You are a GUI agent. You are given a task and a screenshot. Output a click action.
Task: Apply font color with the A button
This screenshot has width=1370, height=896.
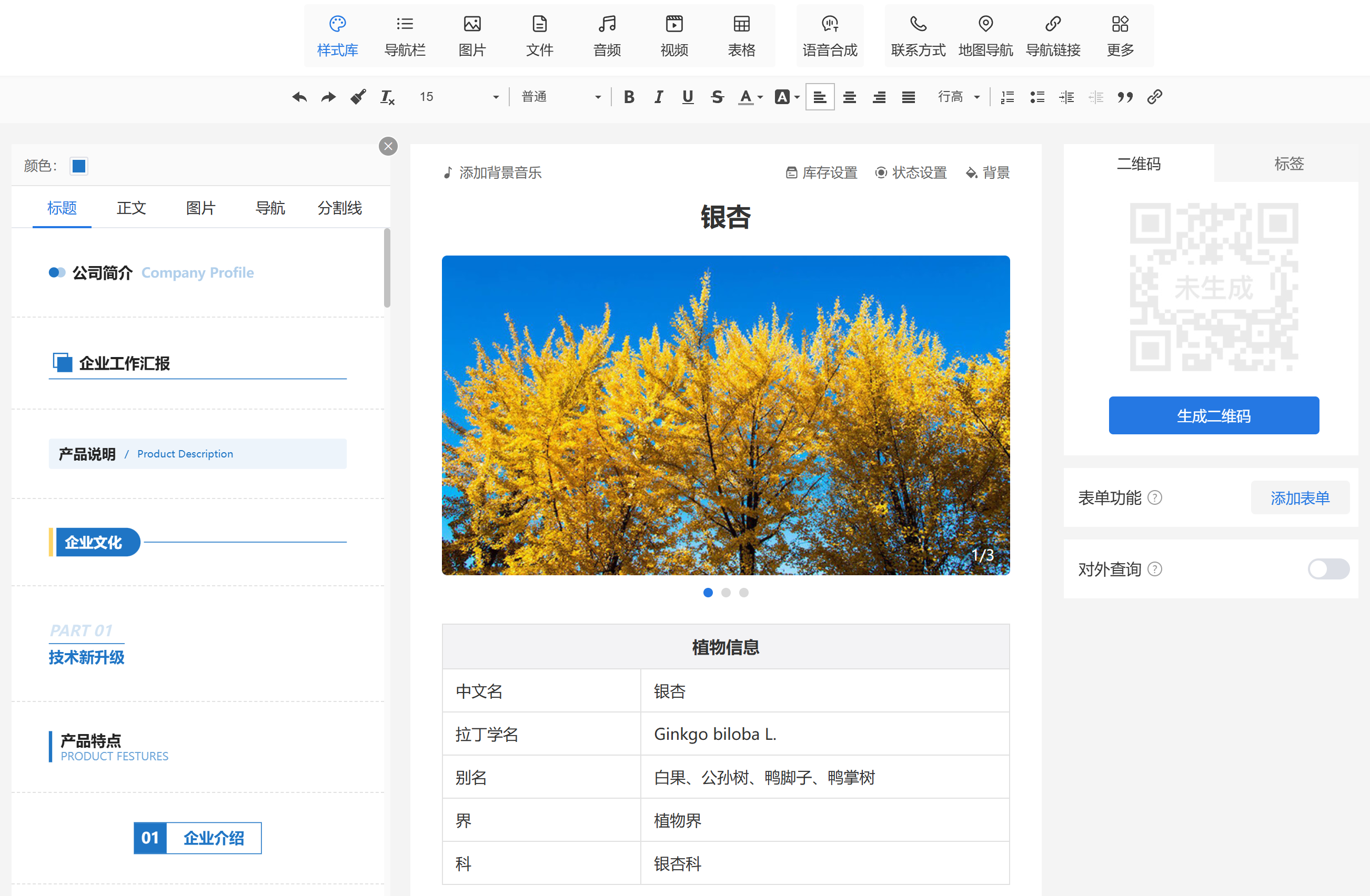coord(746,97)
